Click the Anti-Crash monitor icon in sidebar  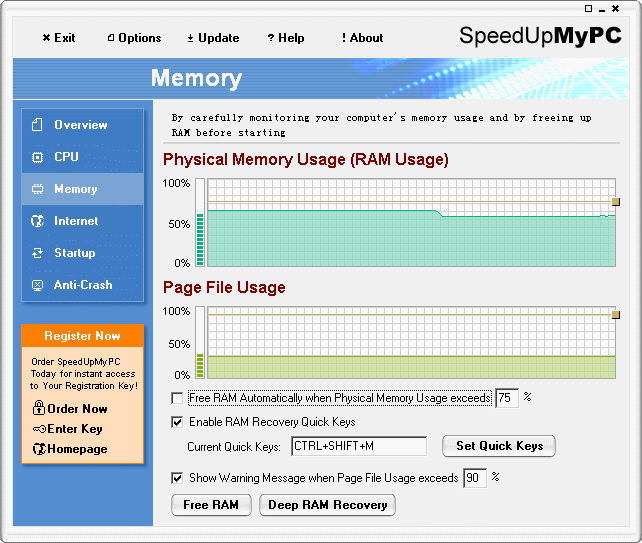point(37,285)
